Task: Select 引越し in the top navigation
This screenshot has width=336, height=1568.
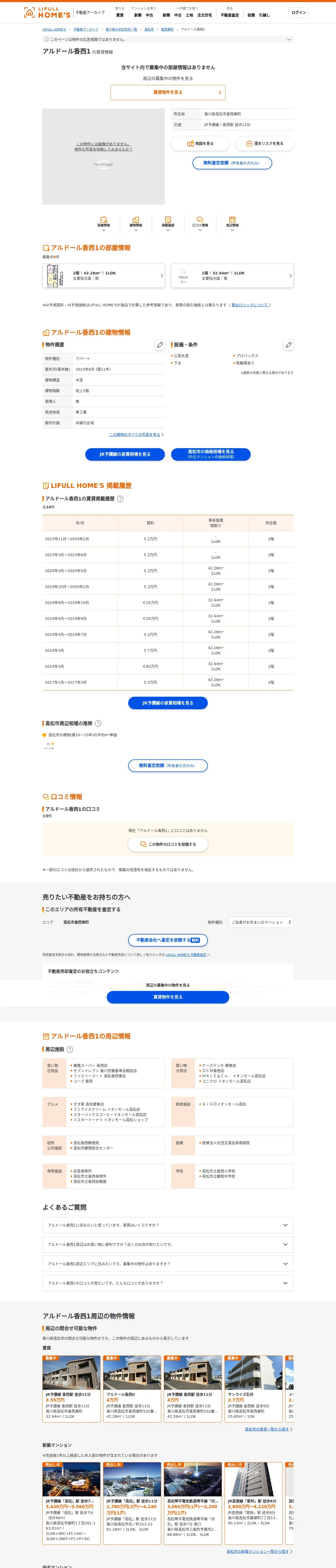Action: coord(264,15)
